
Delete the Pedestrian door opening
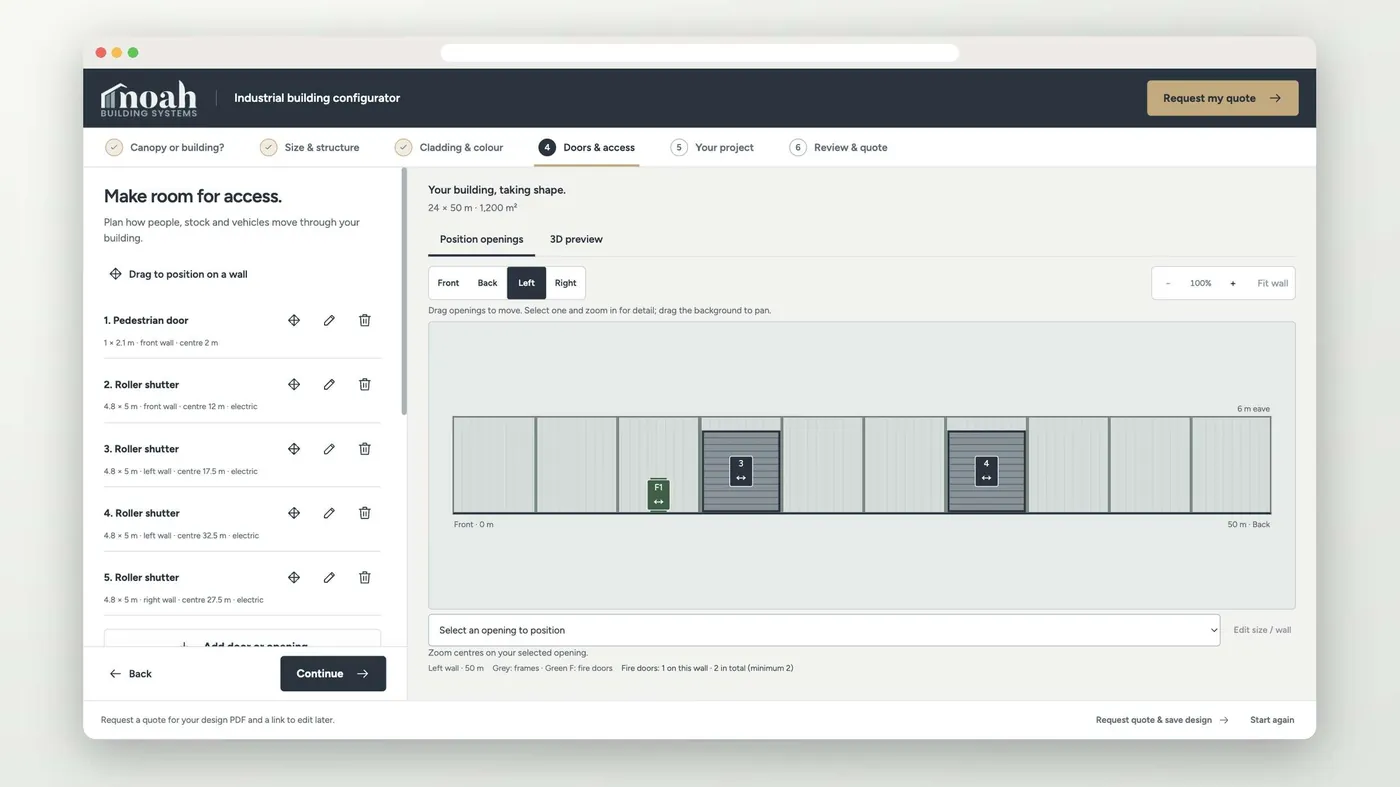[365, 320]
